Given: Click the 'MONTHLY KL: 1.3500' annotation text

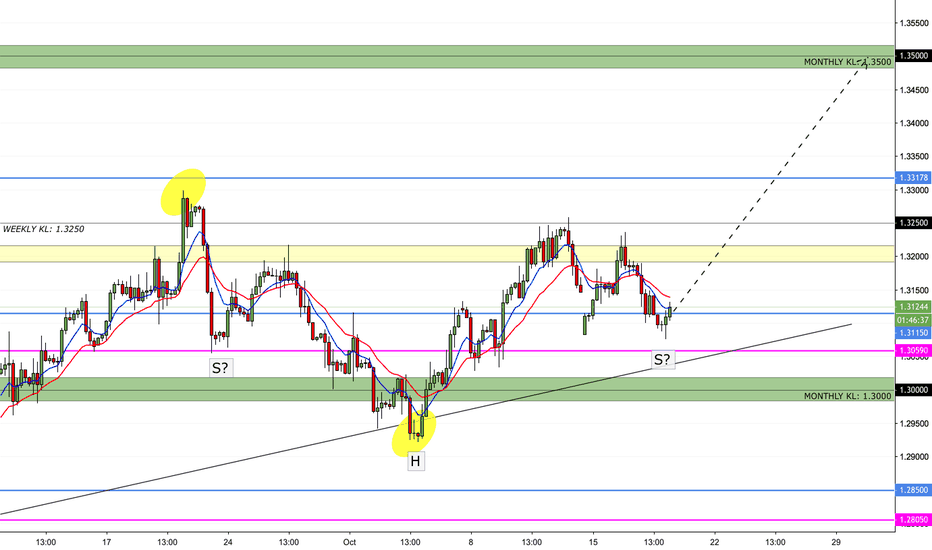Looking at the screenshot, I should pyautogui.click(x=847, y=62).
